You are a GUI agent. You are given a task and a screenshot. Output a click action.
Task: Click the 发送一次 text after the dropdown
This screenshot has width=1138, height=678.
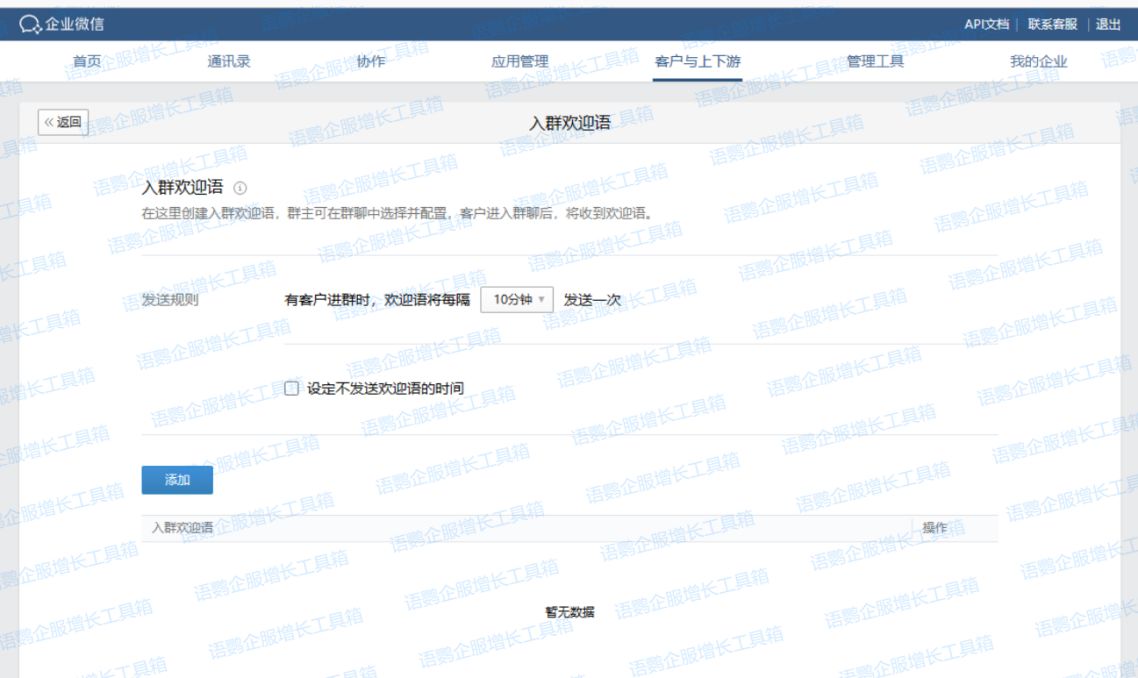click(592, 300)
